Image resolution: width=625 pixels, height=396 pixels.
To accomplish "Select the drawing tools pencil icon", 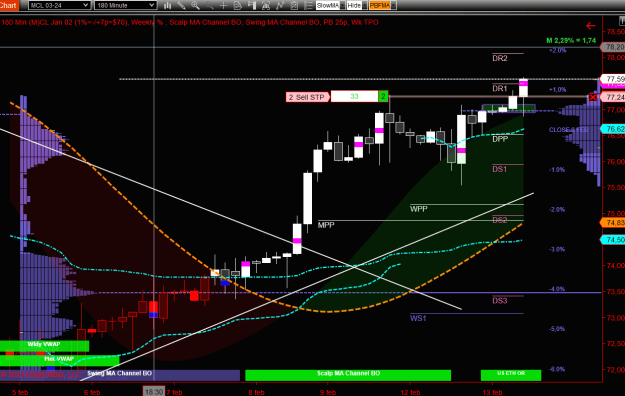I will 181,5.
